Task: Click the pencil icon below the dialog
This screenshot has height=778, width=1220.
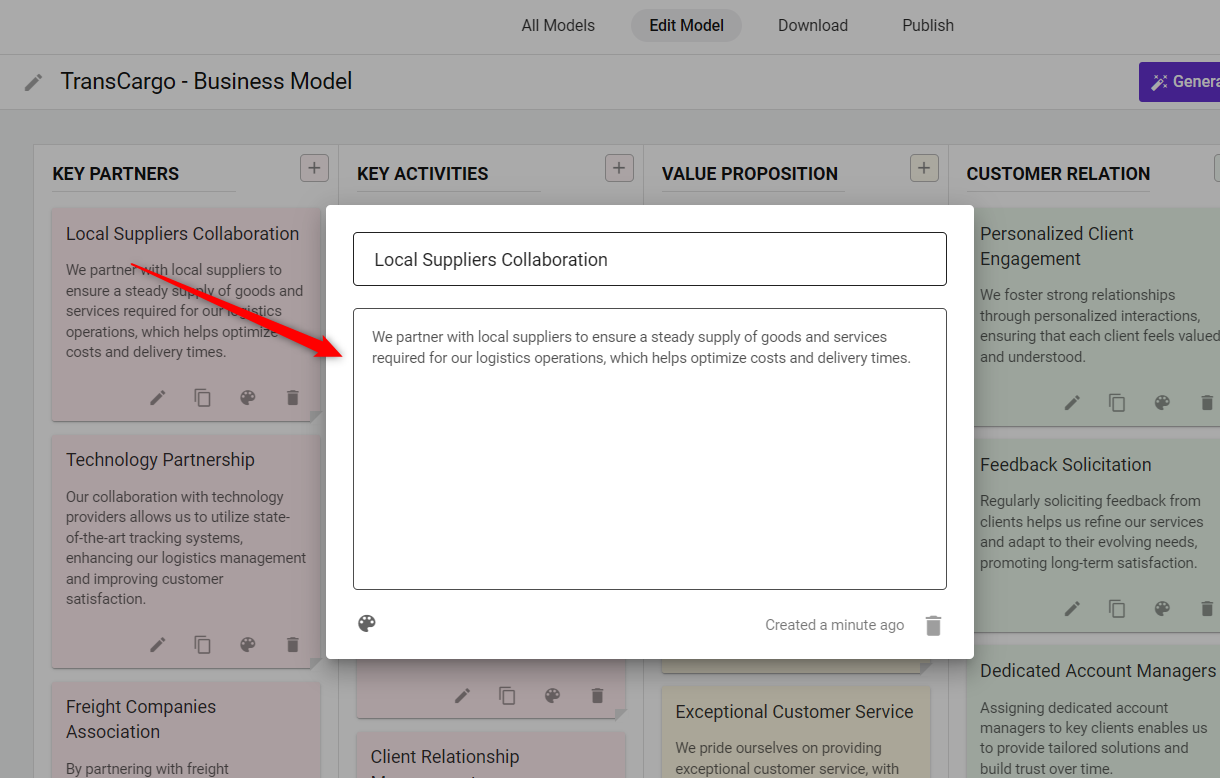Action: (x=462, y=696)
